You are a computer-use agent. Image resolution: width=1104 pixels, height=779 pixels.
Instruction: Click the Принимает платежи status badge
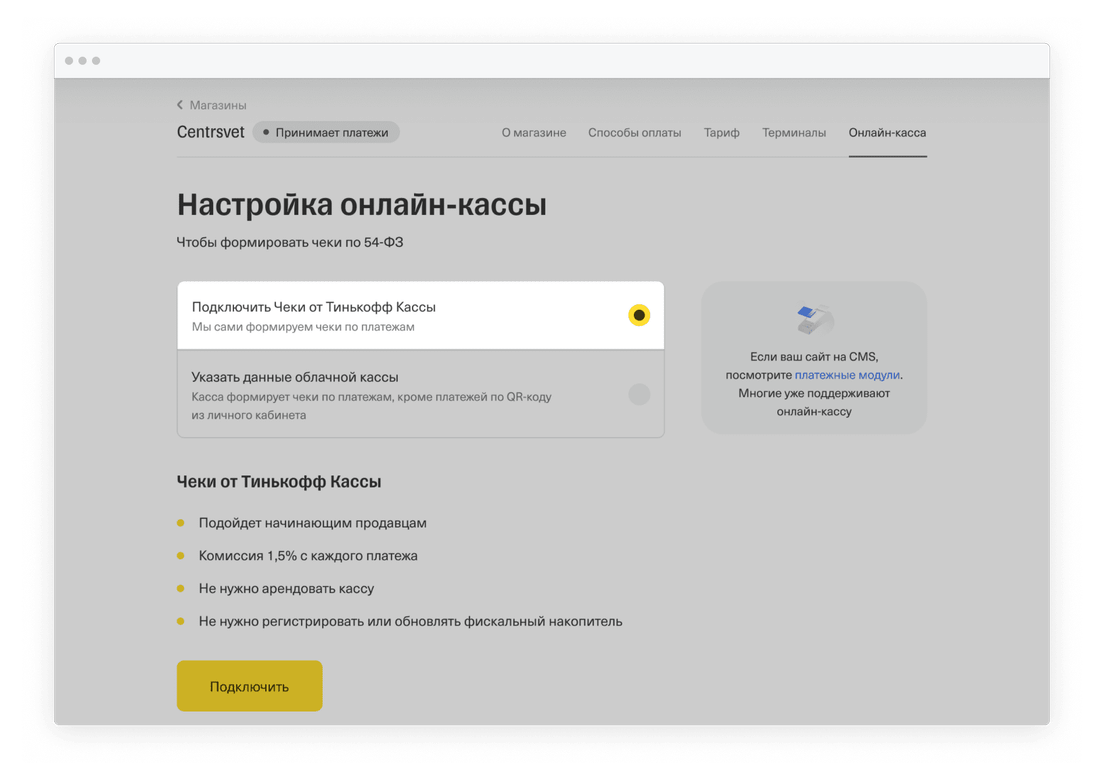click(326, 132)
